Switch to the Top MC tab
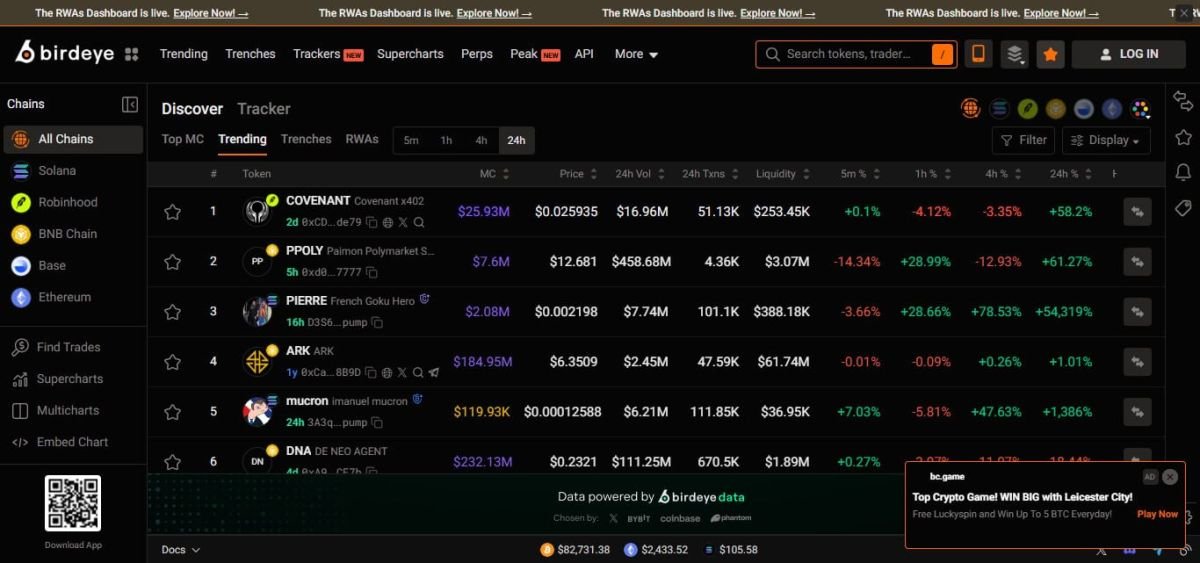The image size is (1200, 563). point(183,140)
